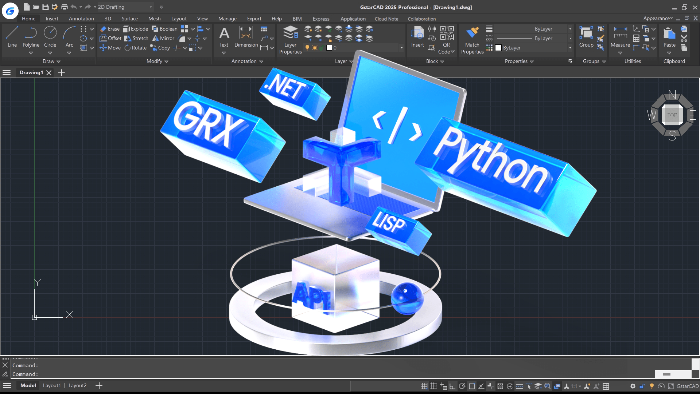Screen dimensions: 700x394
Task: Open Layer Properties manager
Action: [291, 39]
